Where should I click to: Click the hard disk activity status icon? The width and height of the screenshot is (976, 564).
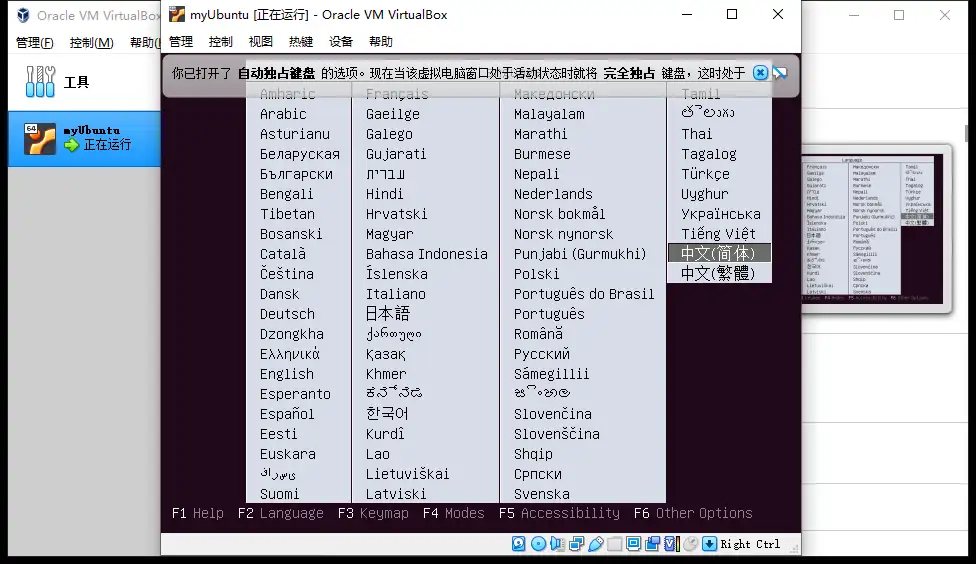(519, 544)
